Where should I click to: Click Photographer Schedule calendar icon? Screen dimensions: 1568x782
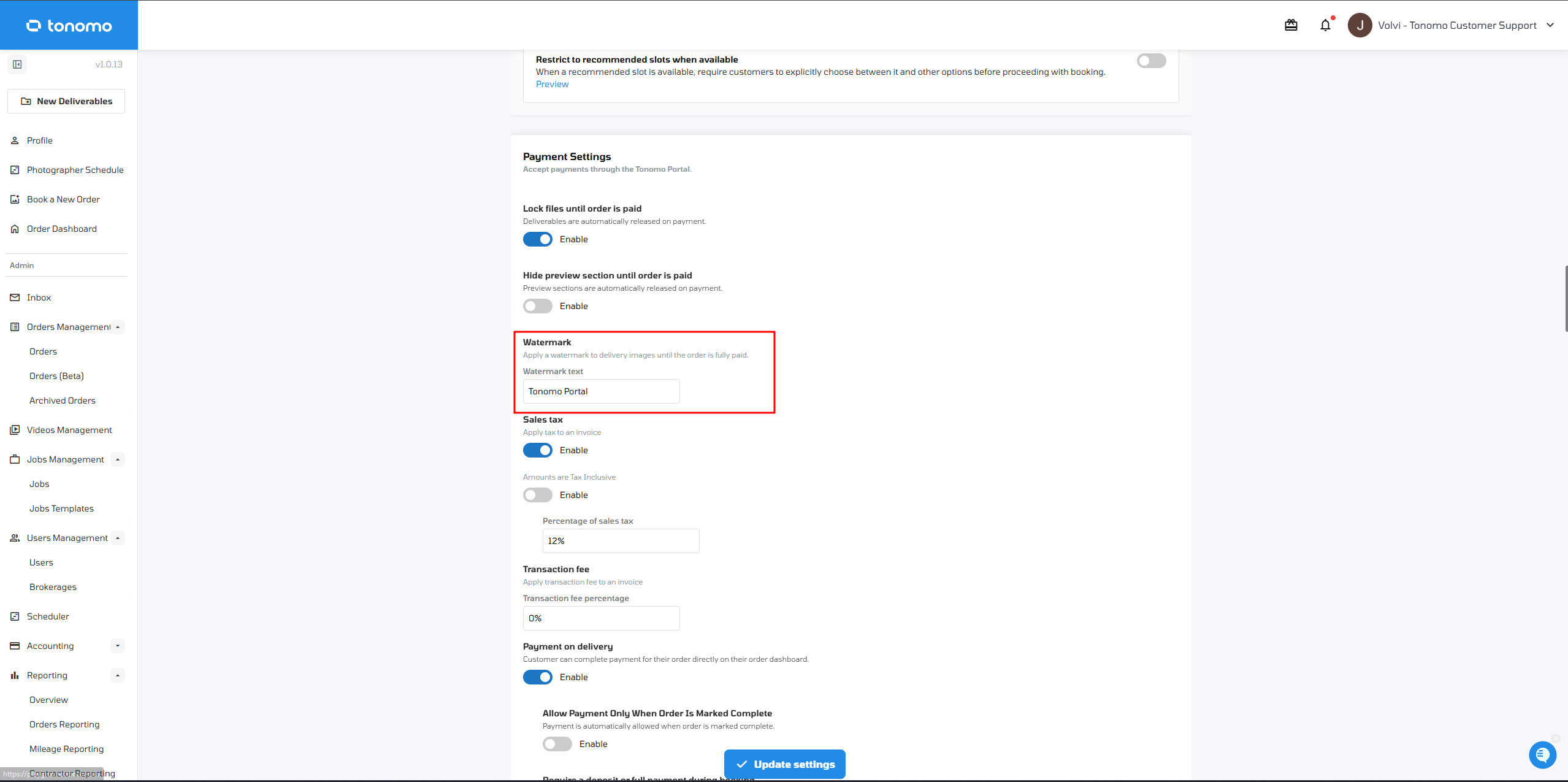pos(15,170)
